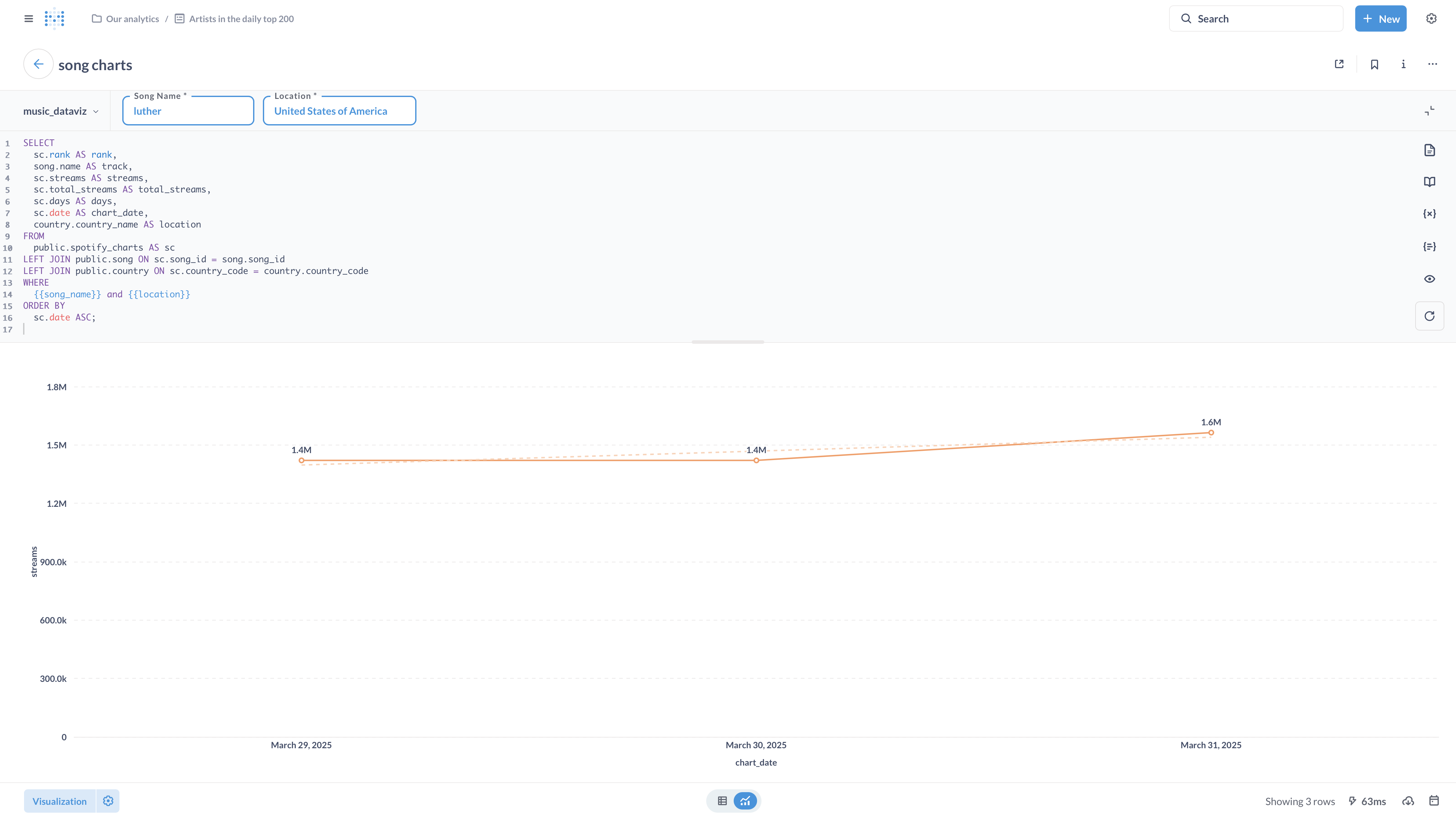Open the SQL snippets icon
Image resolution: width=1456 pixels, height=819 pixels.
pos(1429,246)
